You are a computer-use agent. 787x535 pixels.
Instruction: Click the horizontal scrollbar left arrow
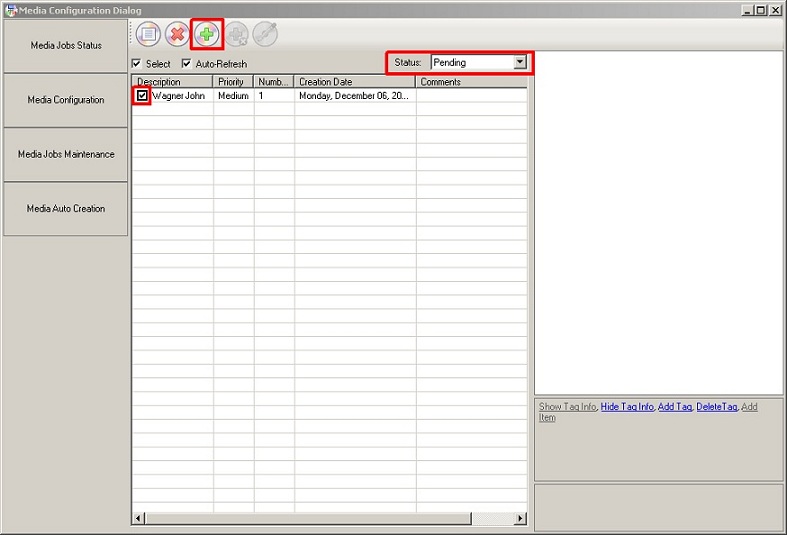pyautogui.click(x=138, y=518)
